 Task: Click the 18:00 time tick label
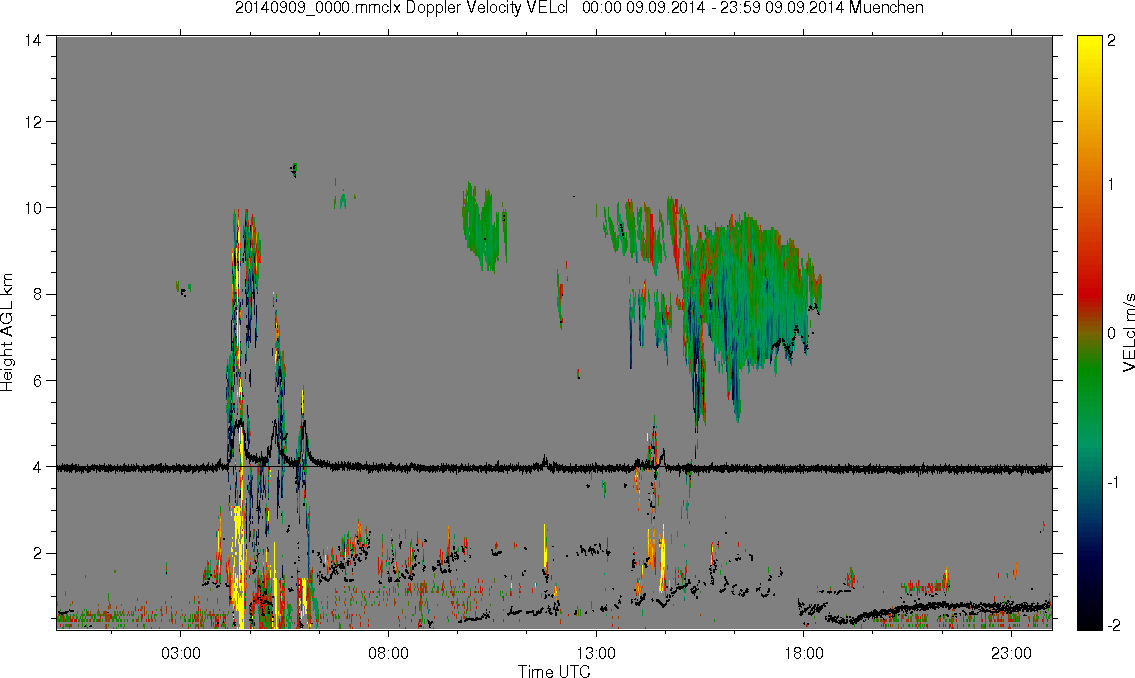click(x=803, y=653)
